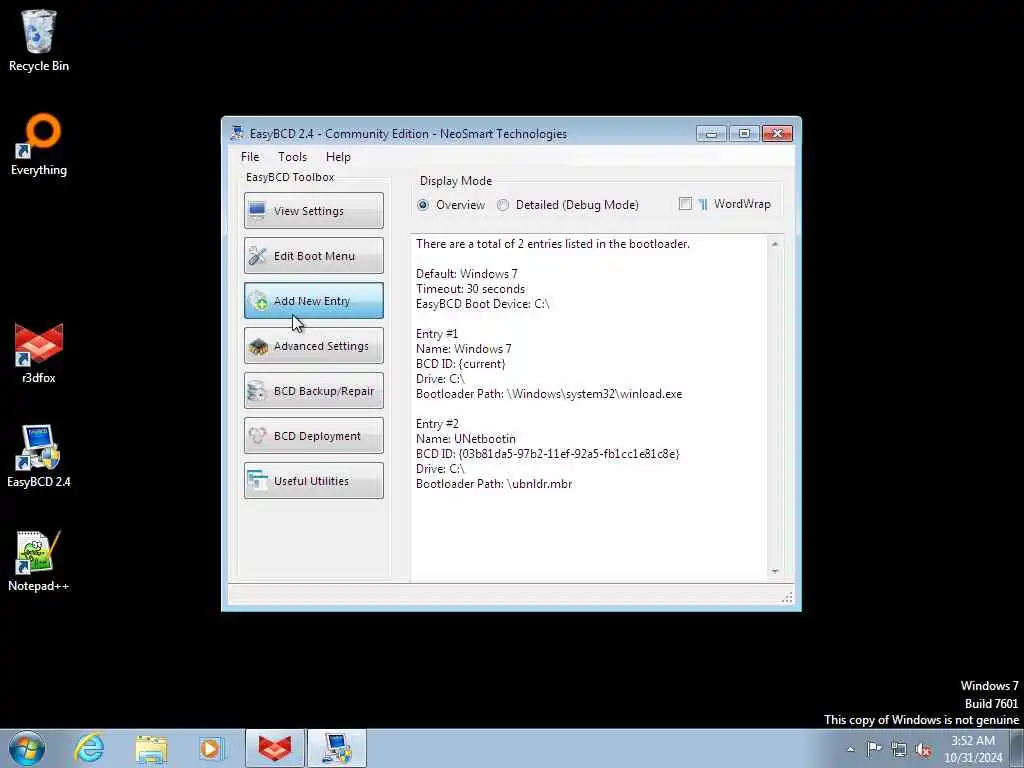The height and width of the screenshot is (768, 1024).
Task: Click the winload.exe bootloader path line
Action: (549, 394)
